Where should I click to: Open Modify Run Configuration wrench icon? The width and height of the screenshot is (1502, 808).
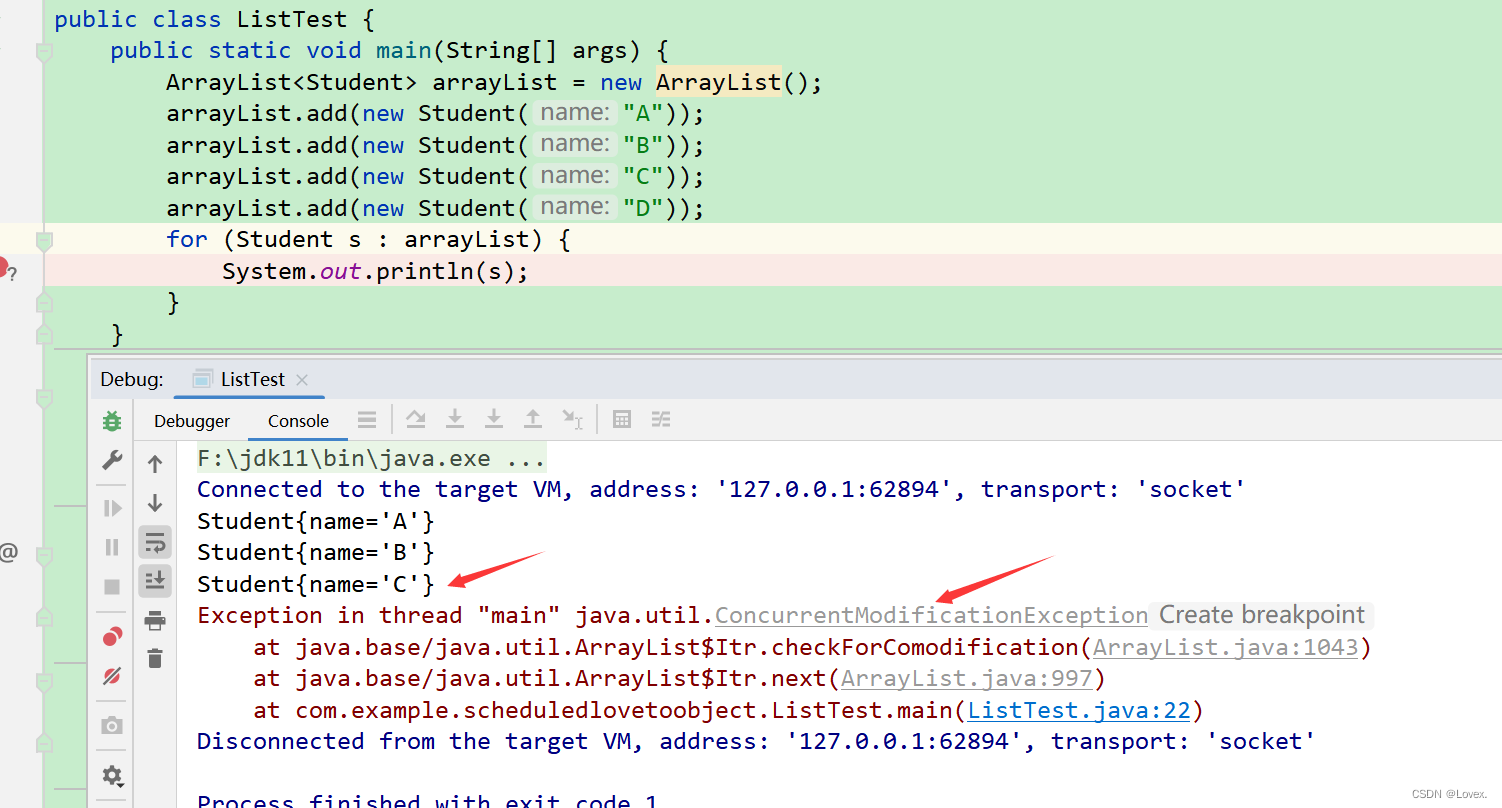pyautogui.click(x=112, y=460)
